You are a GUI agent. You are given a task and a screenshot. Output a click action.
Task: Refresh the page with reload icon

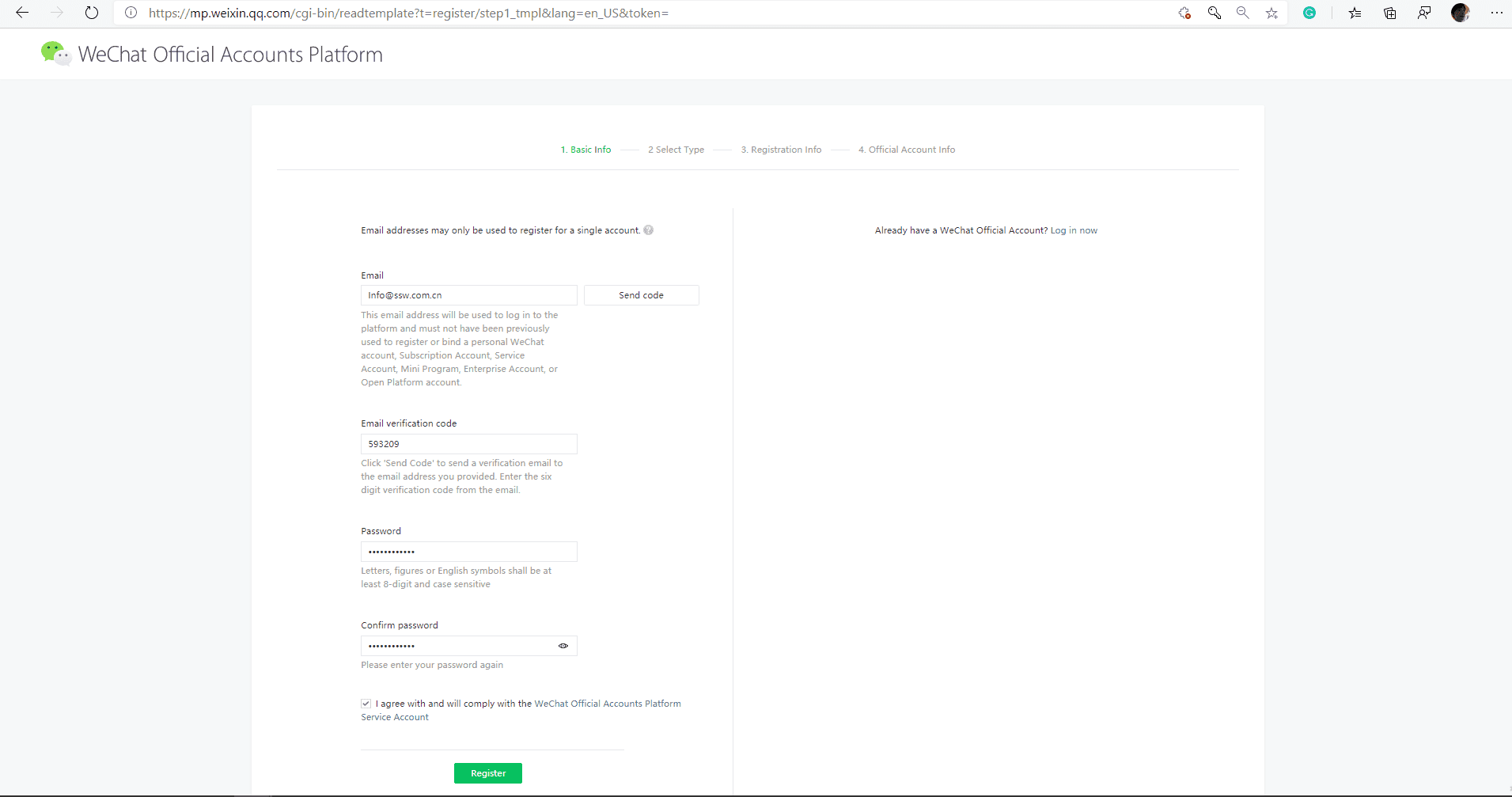click(x=92, y=13)
